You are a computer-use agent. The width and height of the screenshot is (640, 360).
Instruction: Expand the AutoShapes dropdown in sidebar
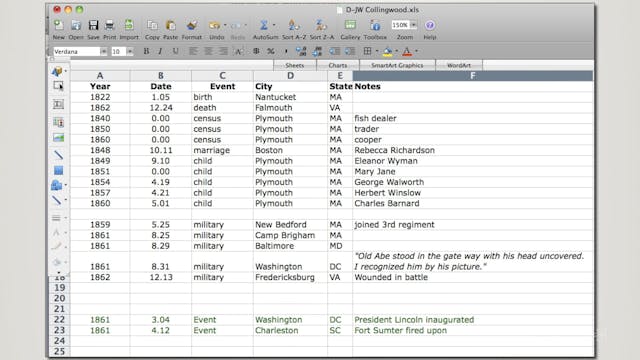65,186
